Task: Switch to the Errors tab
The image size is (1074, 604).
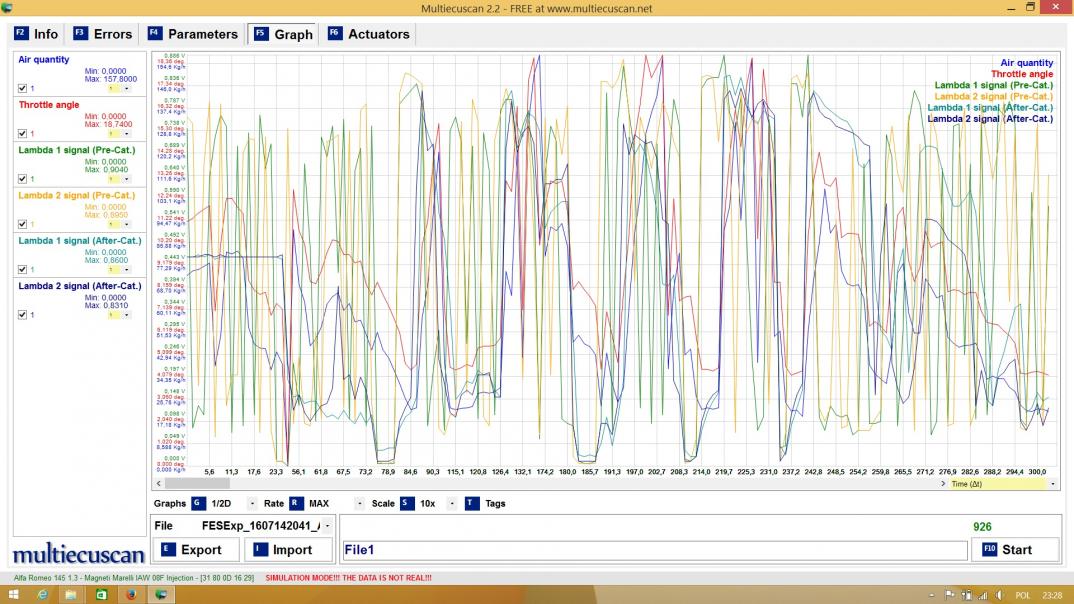Action: pos(103,34)
